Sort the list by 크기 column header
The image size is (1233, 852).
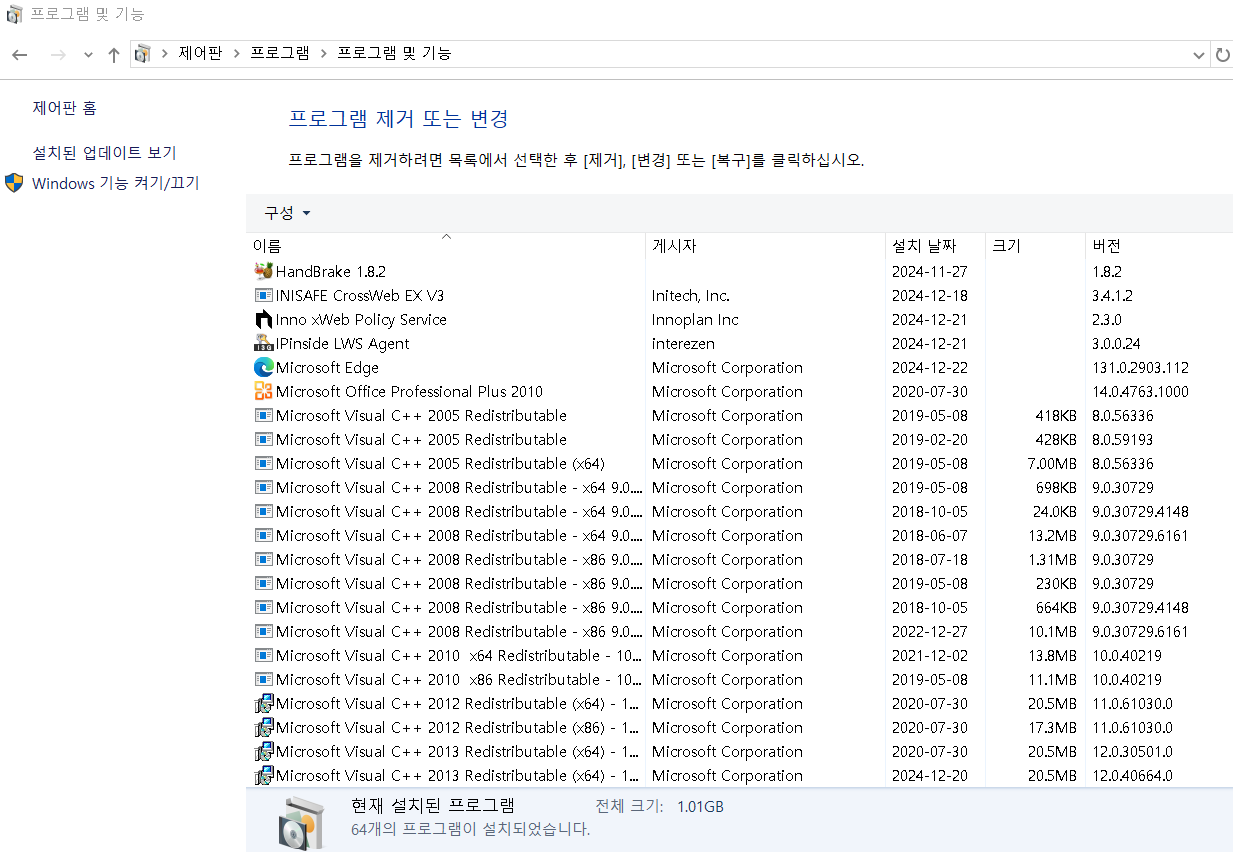[1035, 245]
